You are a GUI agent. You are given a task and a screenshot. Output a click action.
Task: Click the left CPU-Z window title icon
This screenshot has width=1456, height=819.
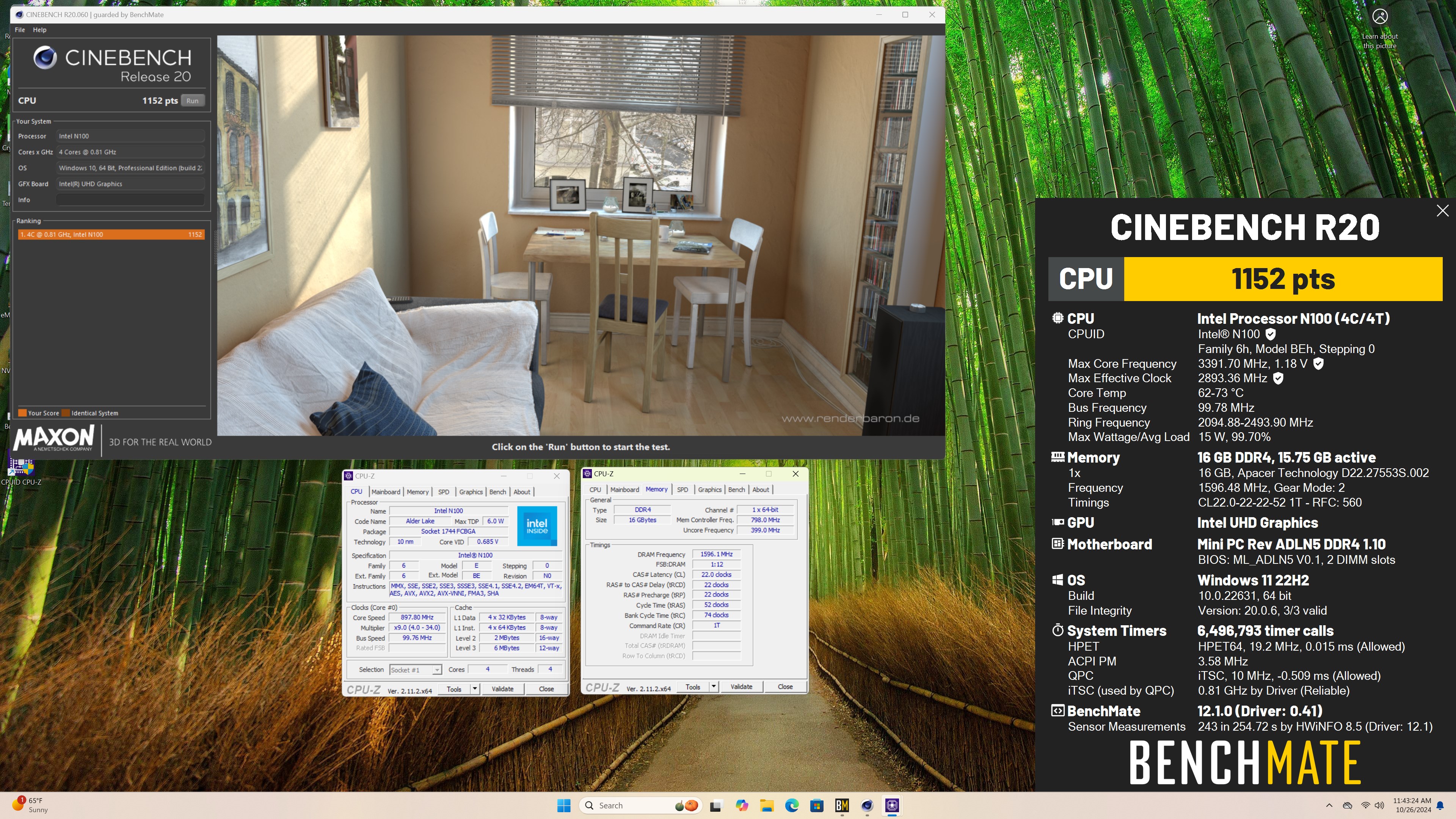(349, 476)
